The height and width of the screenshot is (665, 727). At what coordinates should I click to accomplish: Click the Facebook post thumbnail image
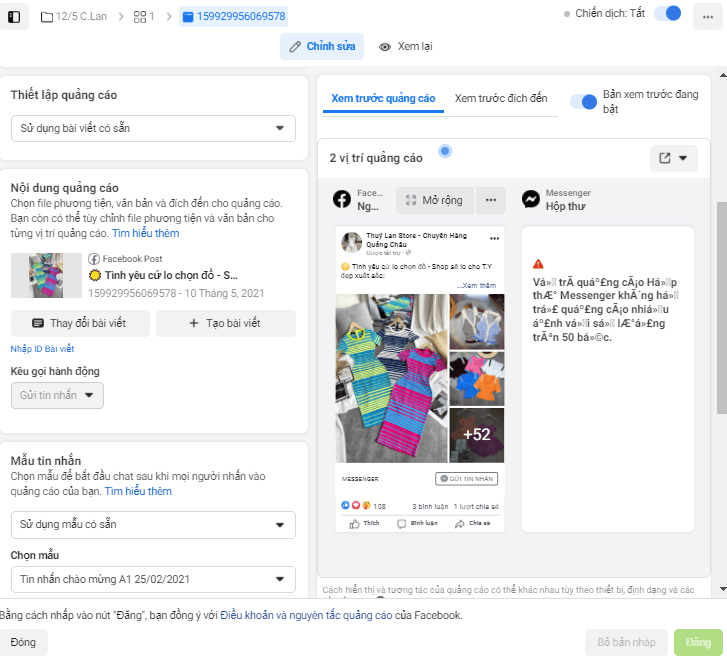[46, 275]
